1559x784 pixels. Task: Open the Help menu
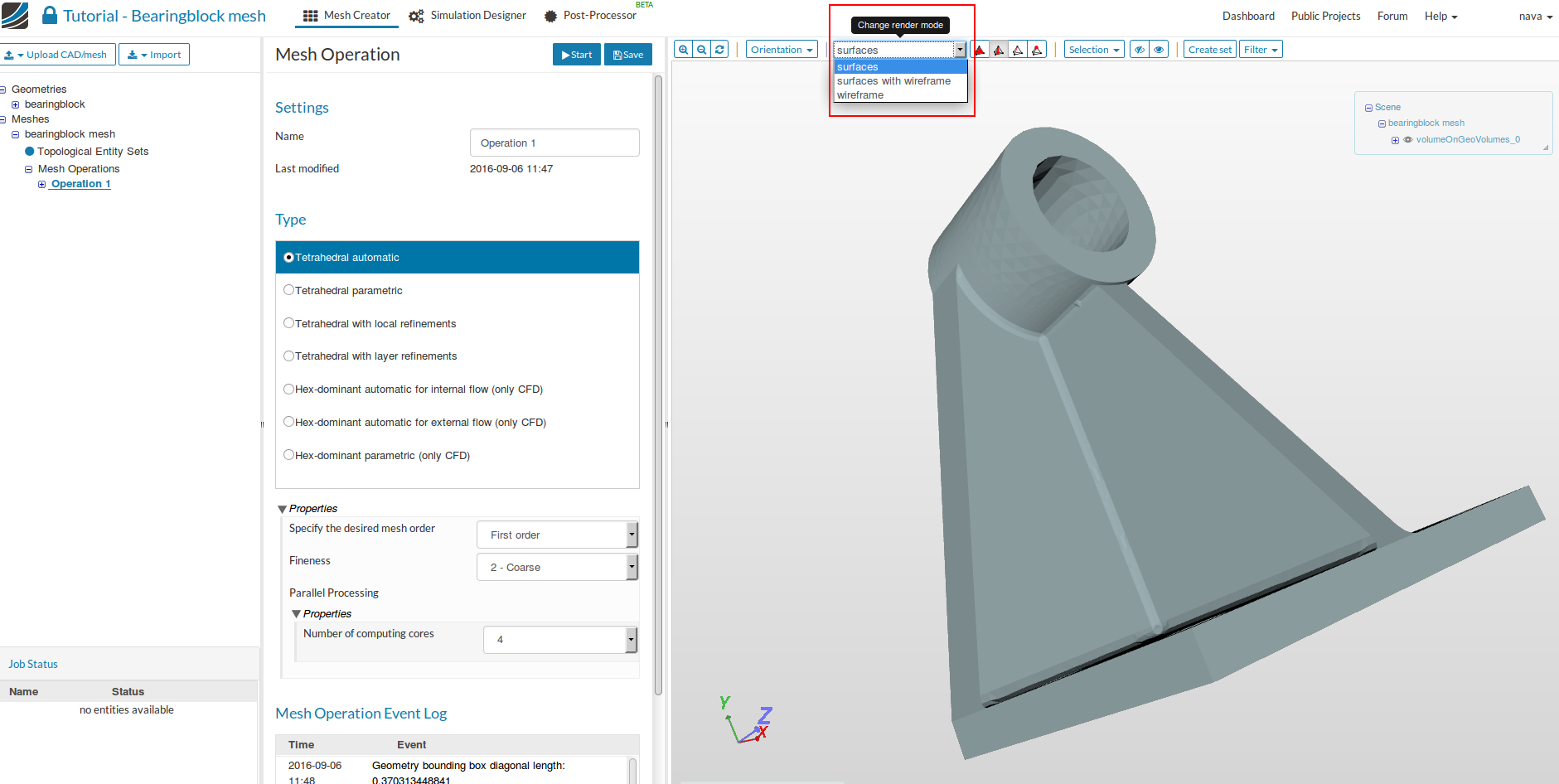tap(1440, 17)
